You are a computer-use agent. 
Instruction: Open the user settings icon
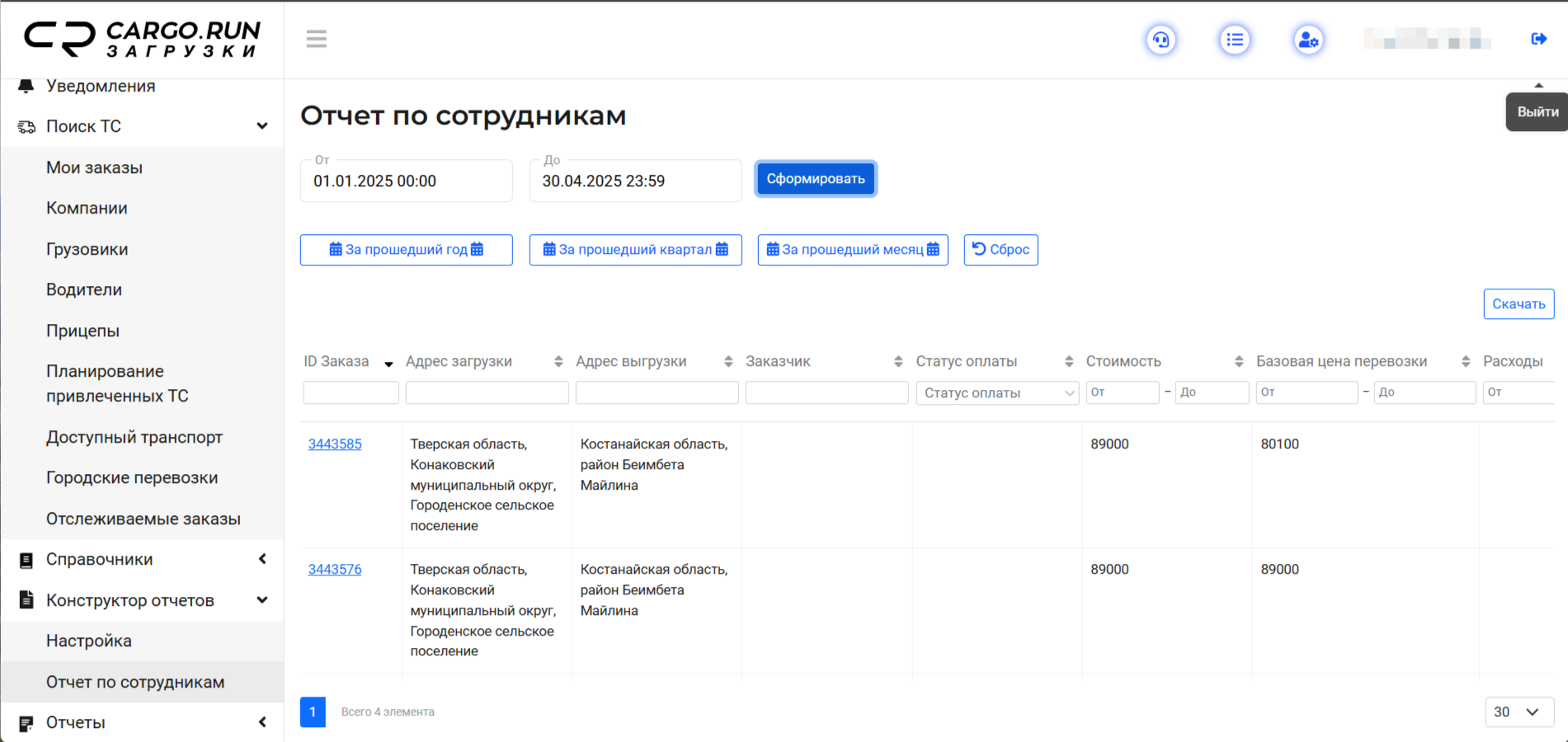[1308, 40]
